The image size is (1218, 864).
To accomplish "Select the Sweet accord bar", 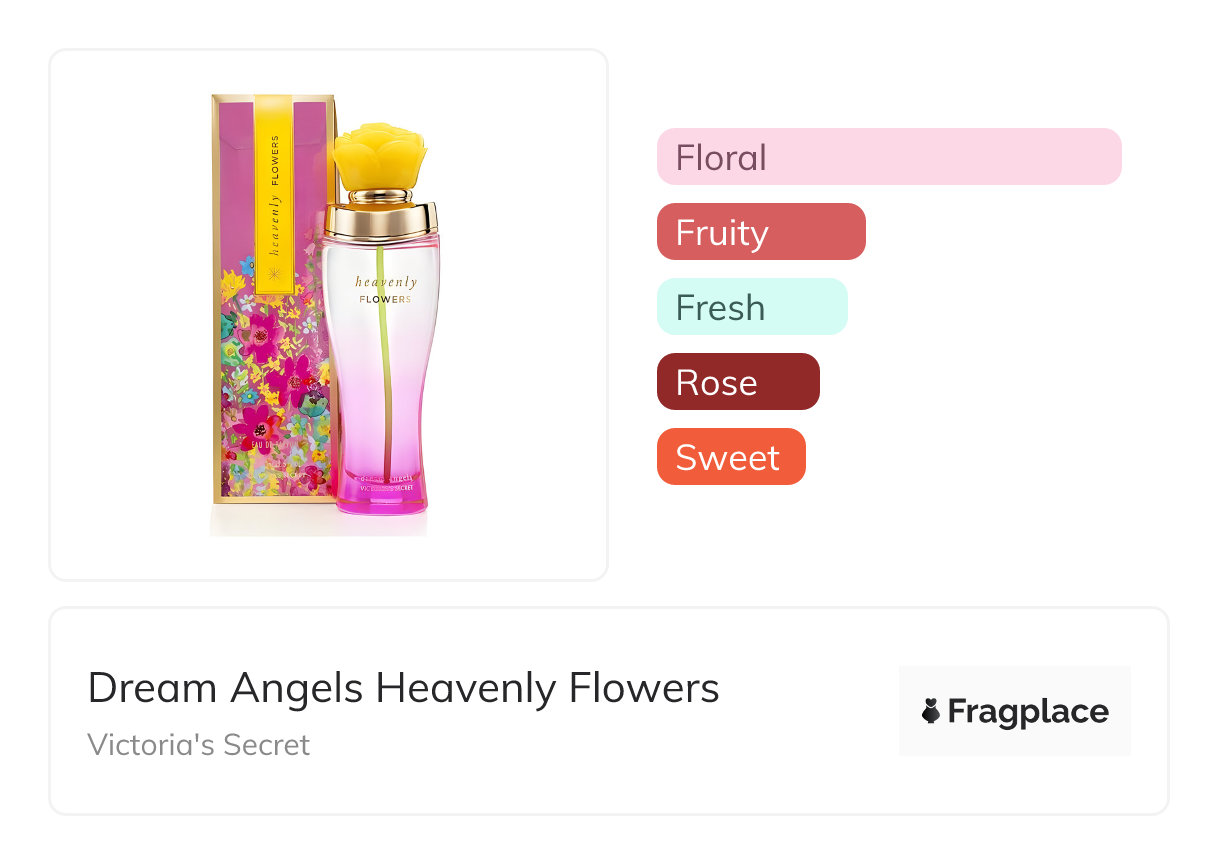I will pos(730,457).
